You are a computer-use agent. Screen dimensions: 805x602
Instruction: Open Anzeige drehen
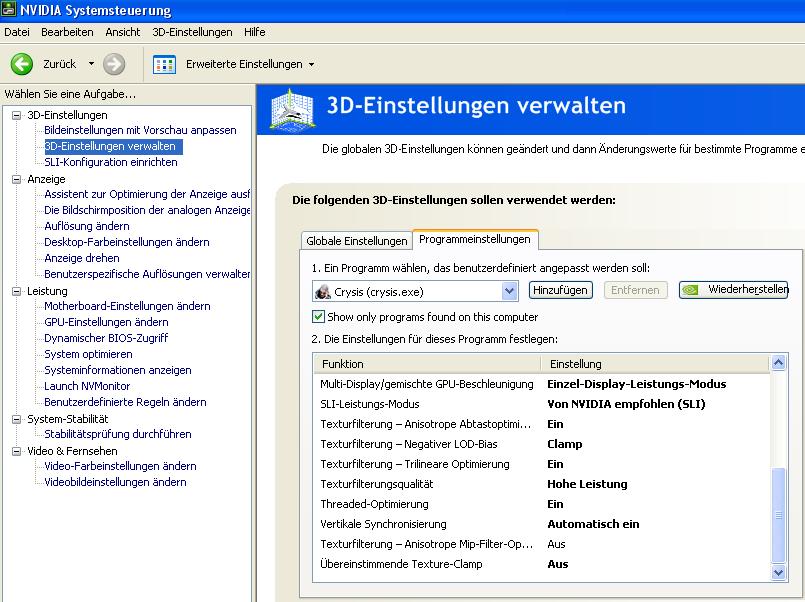82,258
